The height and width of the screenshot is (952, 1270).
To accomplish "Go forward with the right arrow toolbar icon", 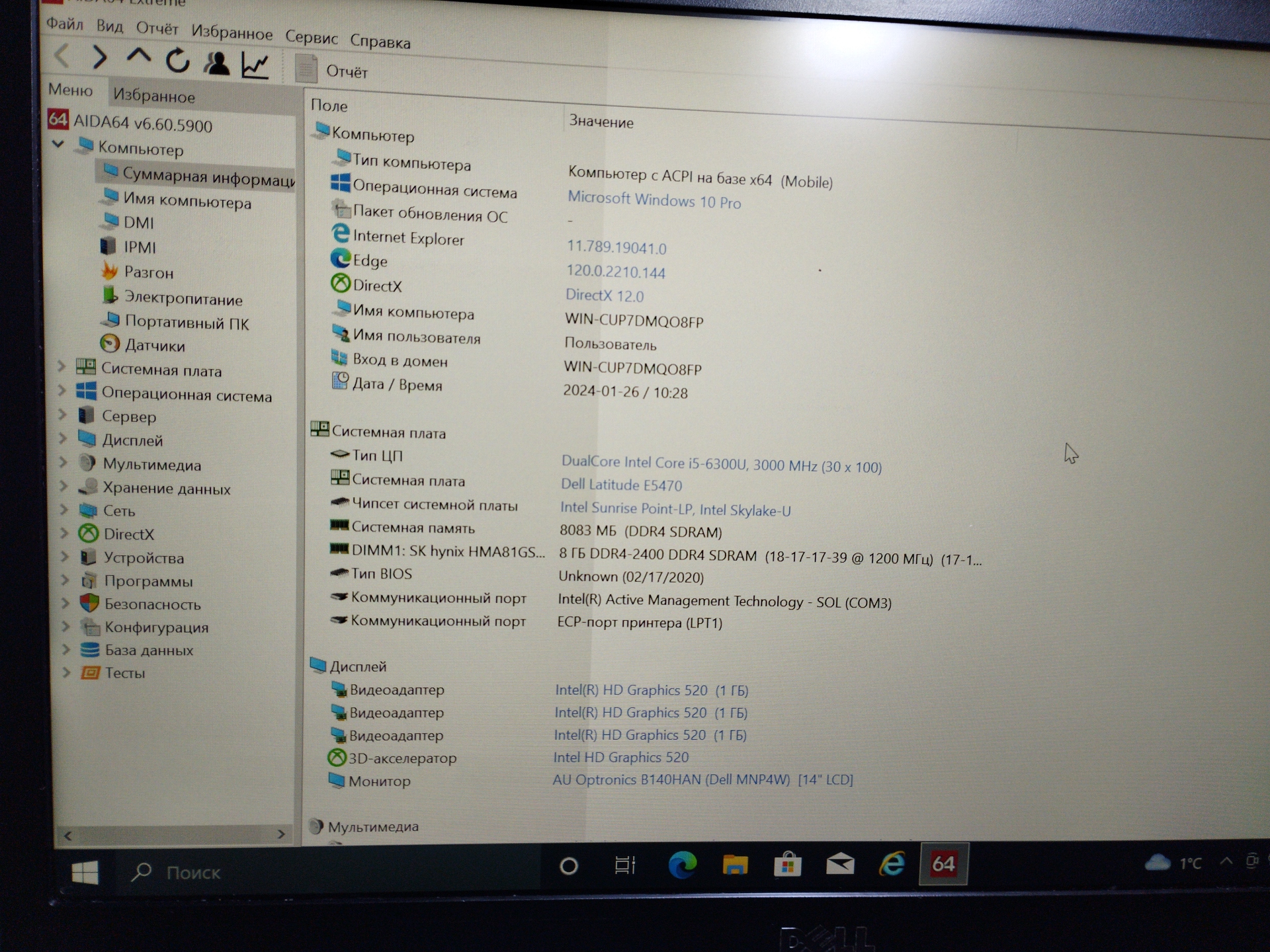I will (99, 58).
